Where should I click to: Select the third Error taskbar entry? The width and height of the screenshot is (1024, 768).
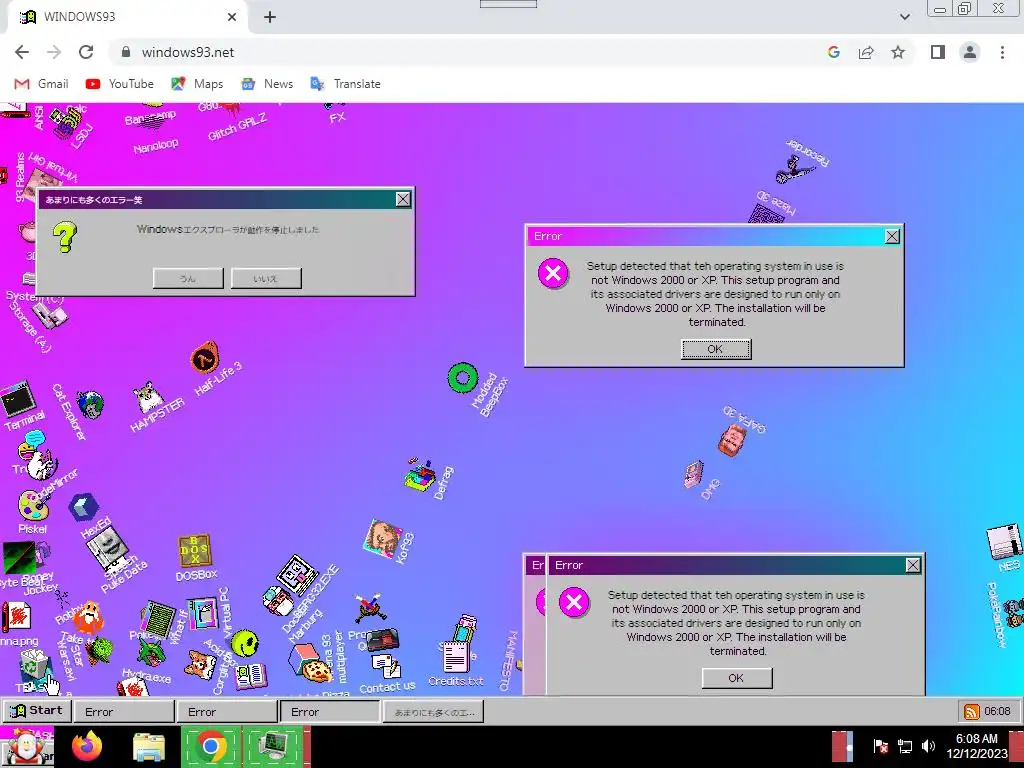(x=330, y=712)
